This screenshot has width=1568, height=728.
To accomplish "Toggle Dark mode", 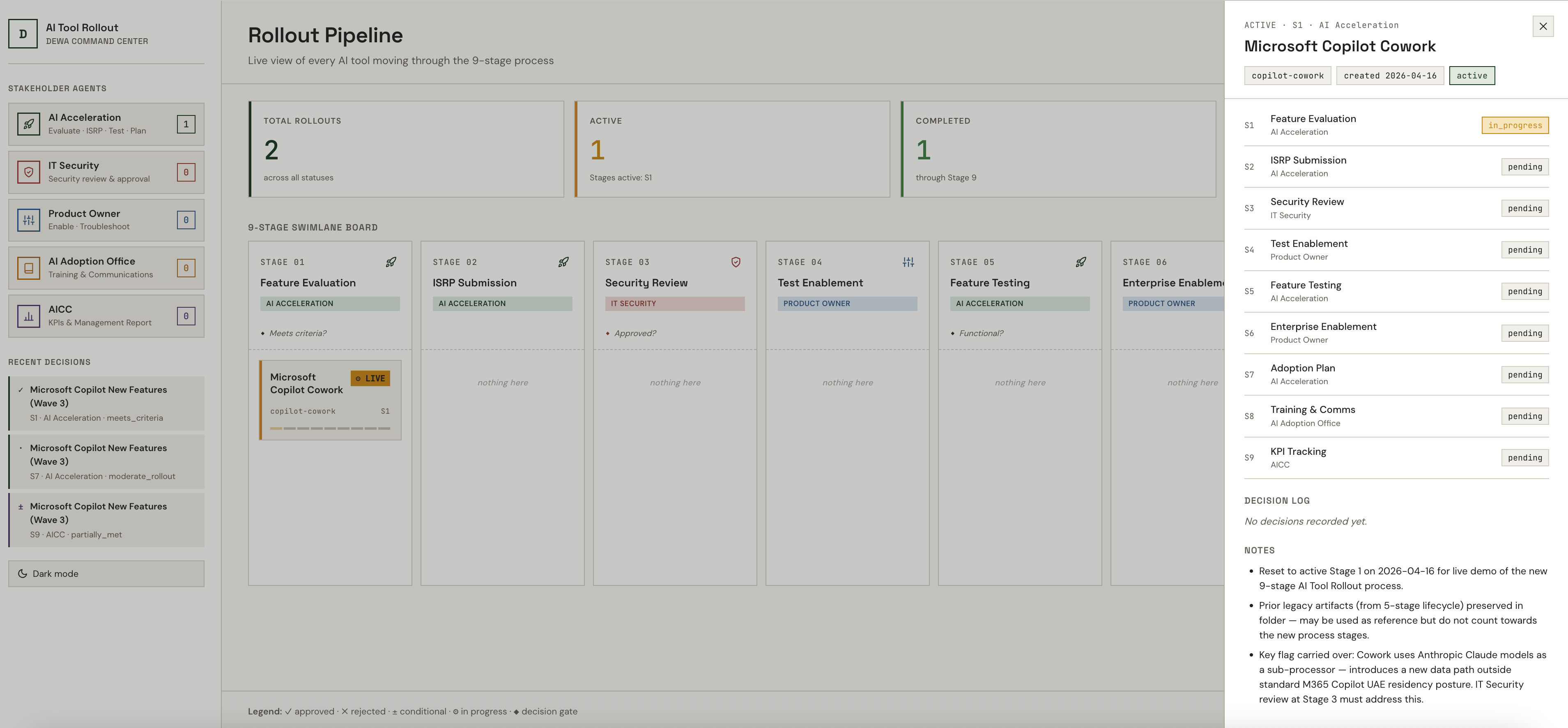I will coord(106,574).
